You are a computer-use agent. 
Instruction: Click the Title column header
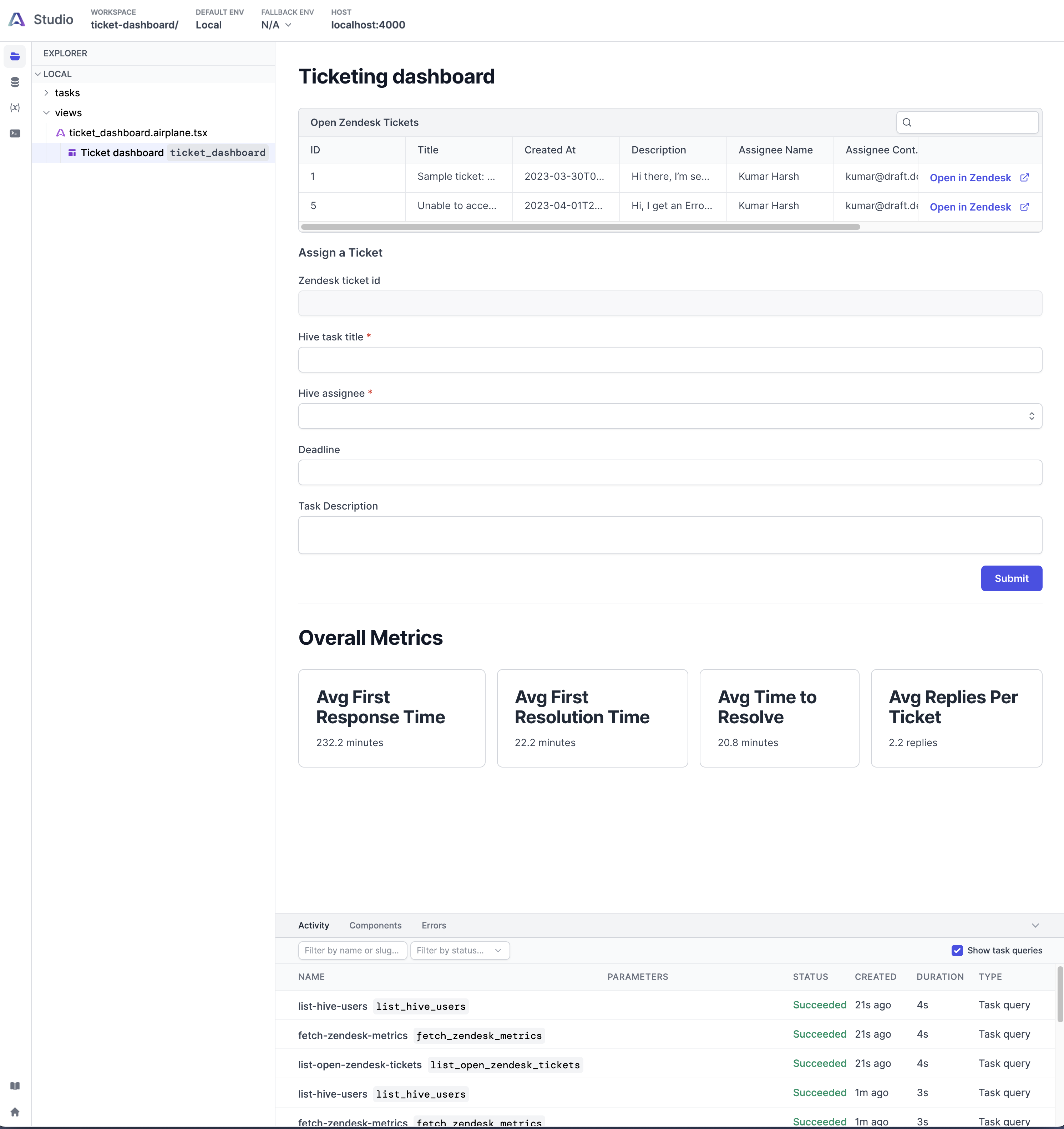tap(459, 150)
